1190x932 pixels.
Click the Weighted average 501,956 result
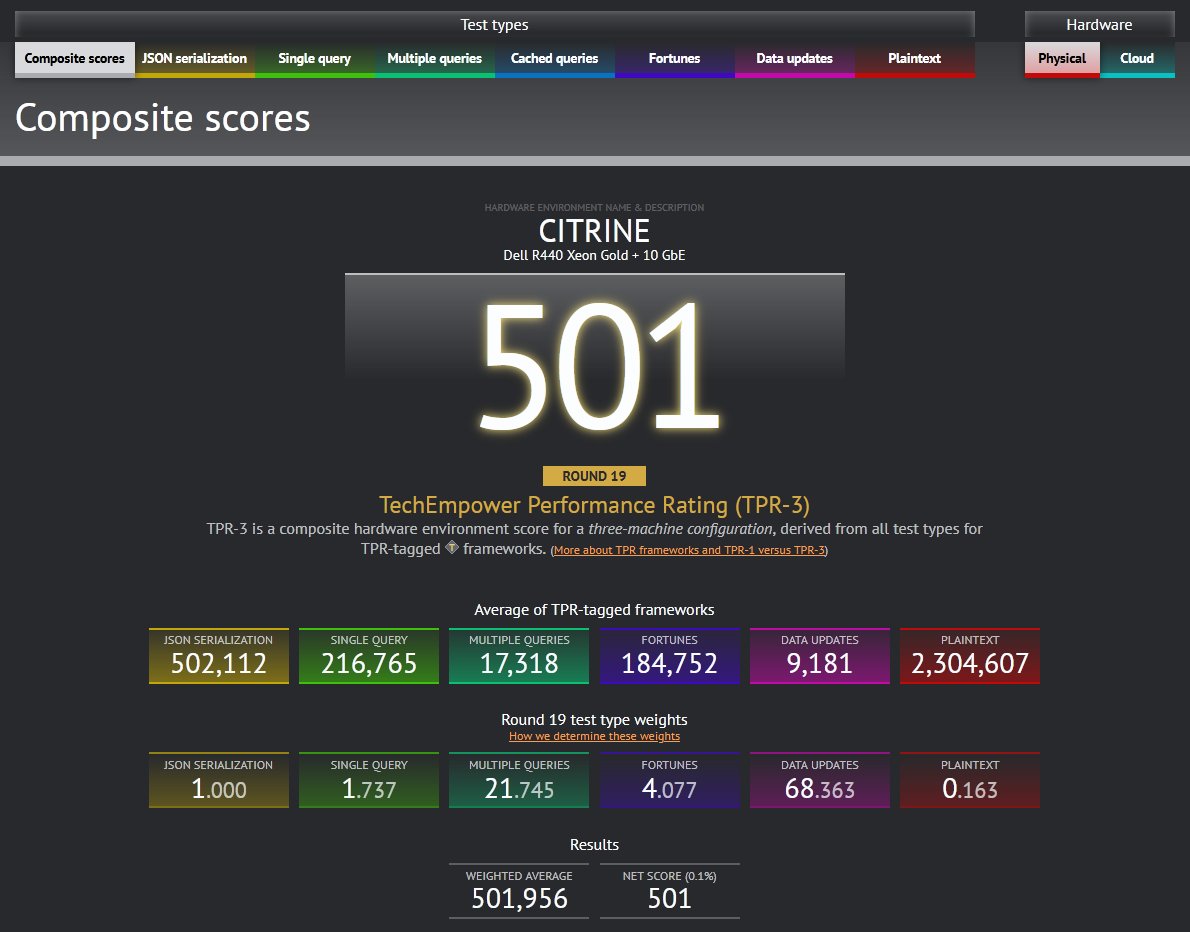(519, 891)
